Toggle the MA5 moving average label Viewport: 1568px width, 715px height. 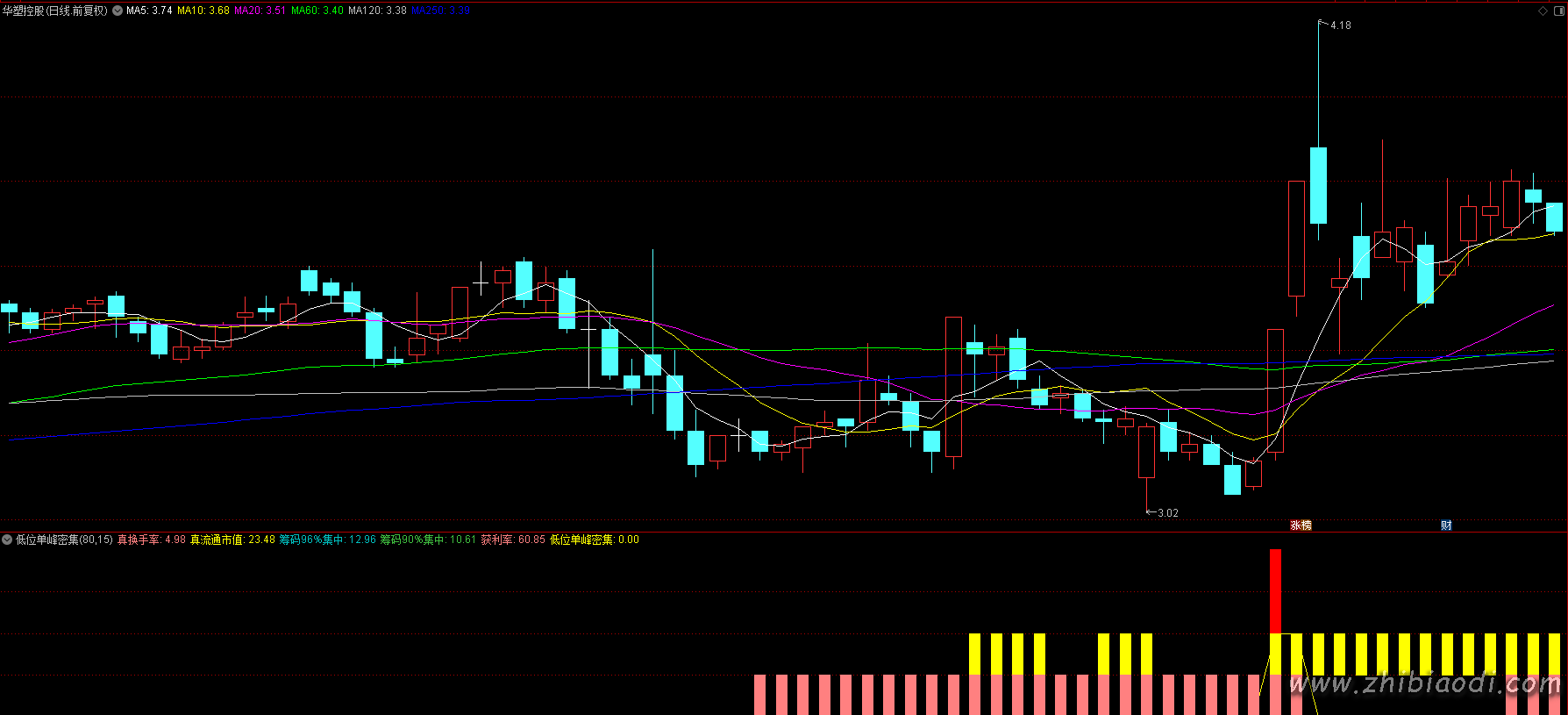point(149,11)
